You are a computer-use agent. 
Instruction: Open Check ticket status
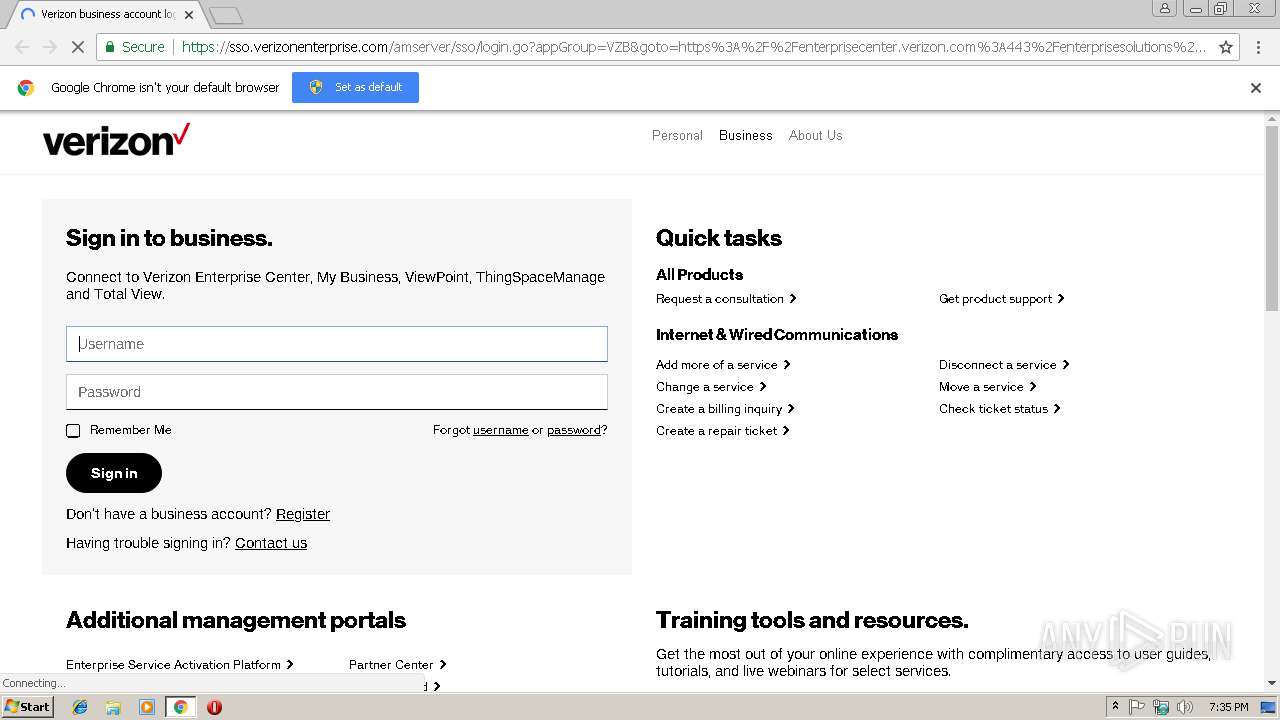pyautogui.click(x=1000, y=409)
